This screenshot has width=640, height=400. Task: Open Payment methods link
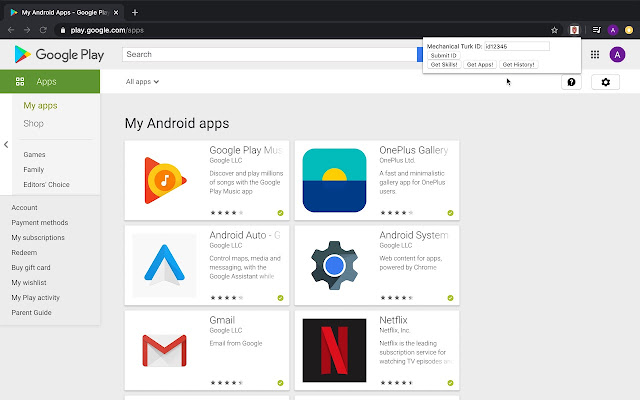pos(40,222)
